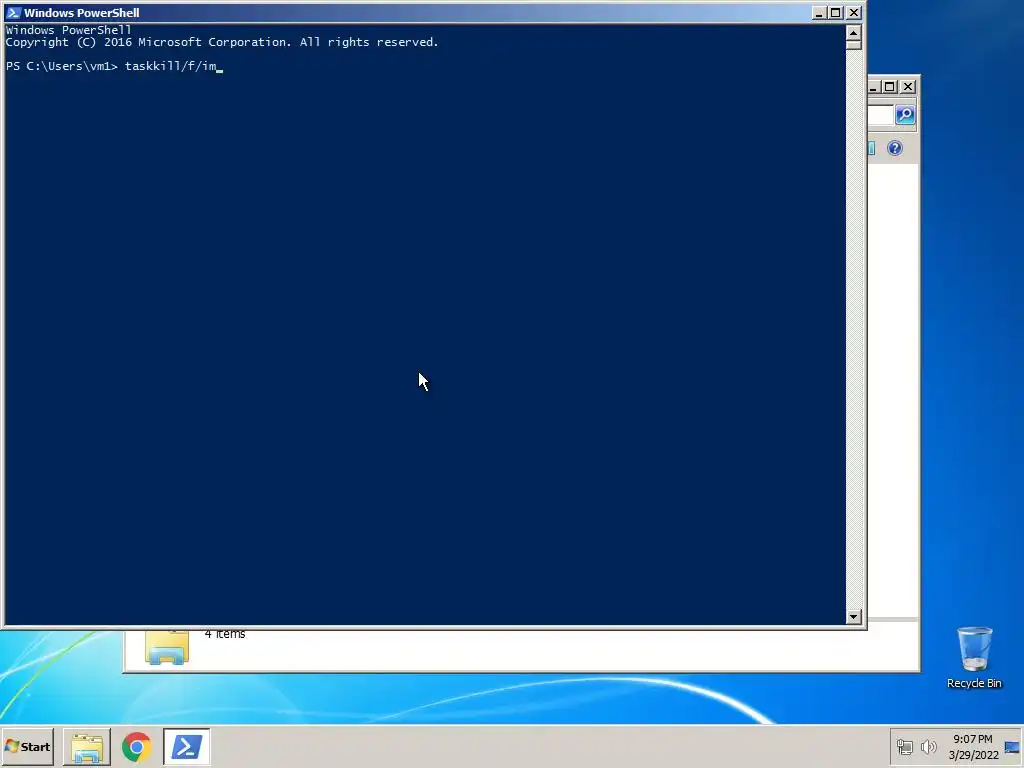Select the PowerShell taskbar button
The image size is (1024, 768).
(x=186, y=746)
